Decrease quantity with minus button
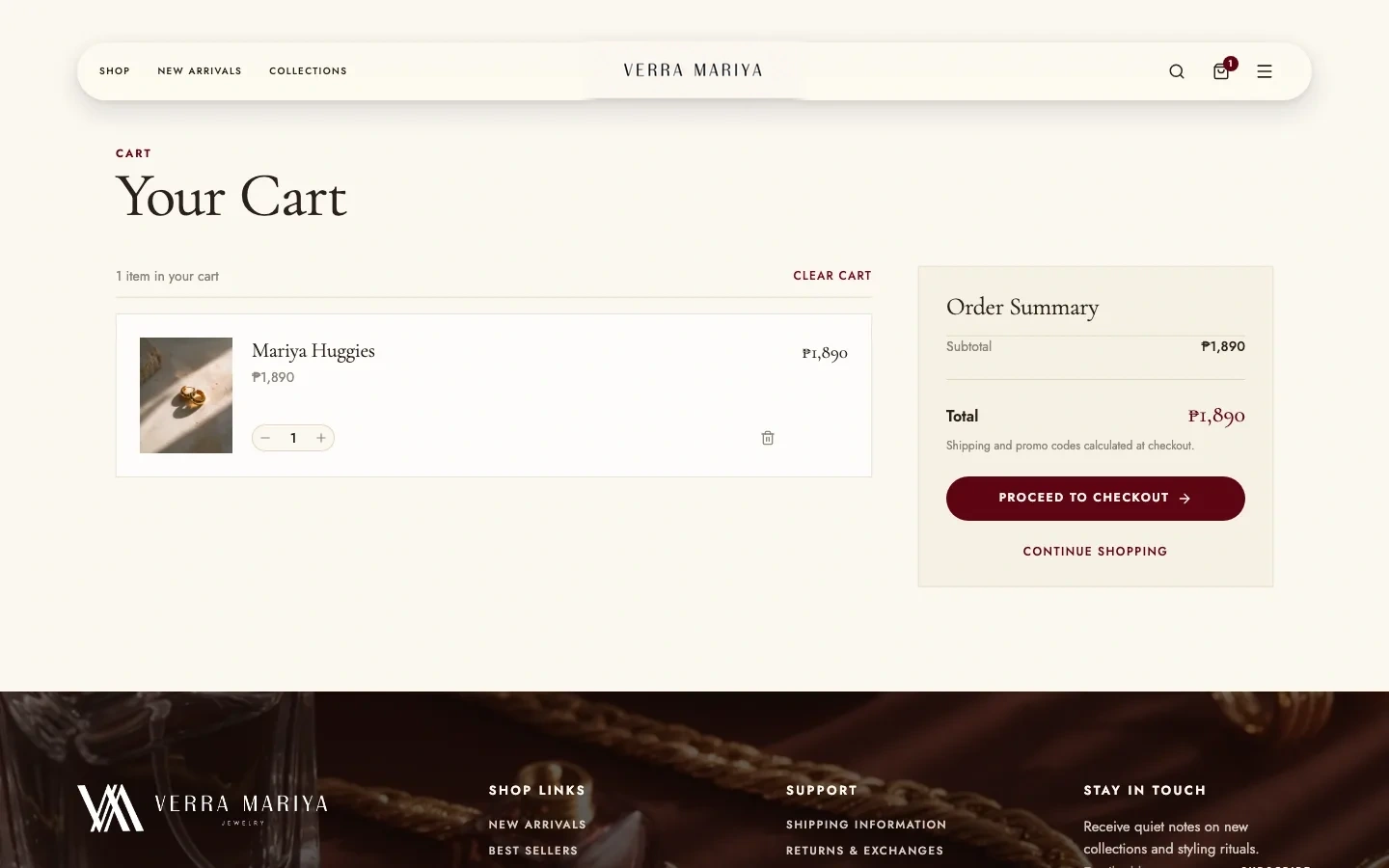 tap(265, 438)
